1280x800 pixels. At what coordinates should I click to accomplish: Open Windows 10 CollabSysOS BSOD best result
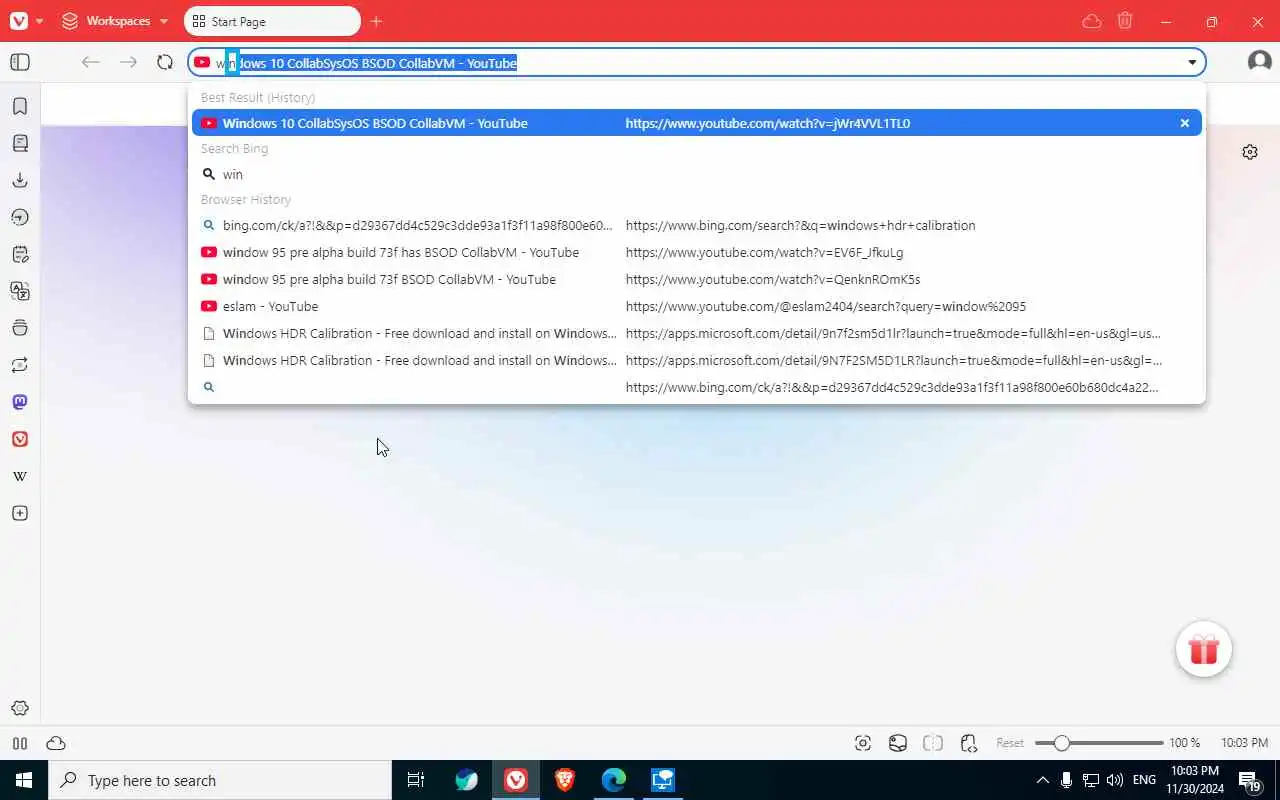(696, 123)
